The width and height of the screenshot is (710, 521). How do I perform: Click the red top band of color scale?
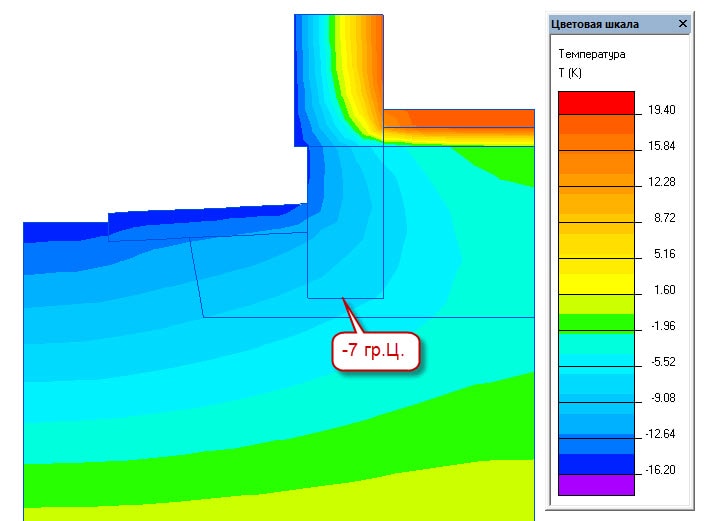pos(596,101)
